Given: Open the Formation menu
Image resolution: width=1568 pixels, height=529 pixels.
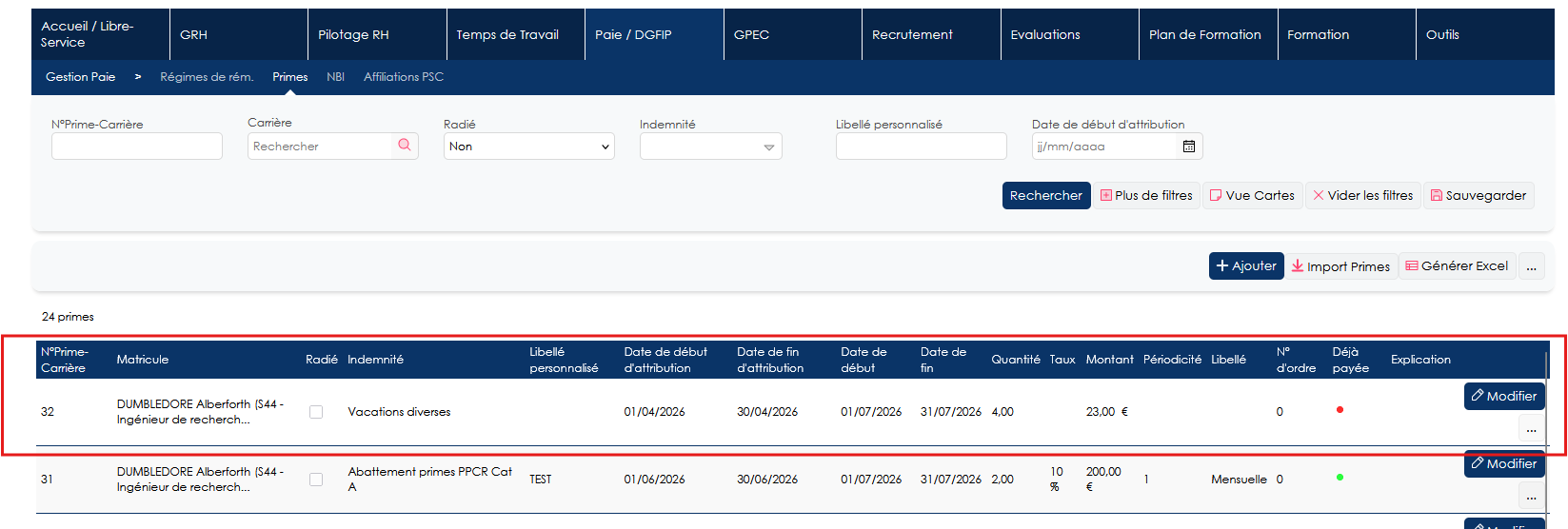Looking at the screenshot, I should coord(1346,34).
